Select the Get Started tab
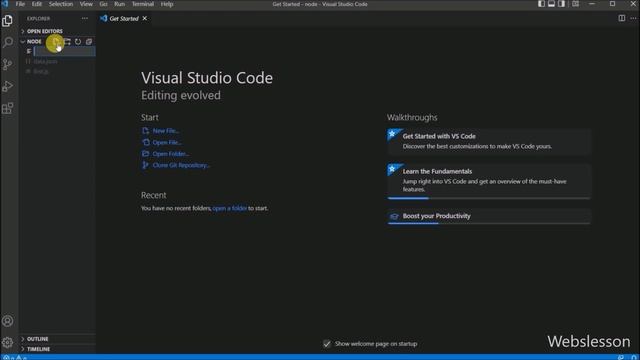This screenshot has height=360, width=640. click(x=124, y=18)
